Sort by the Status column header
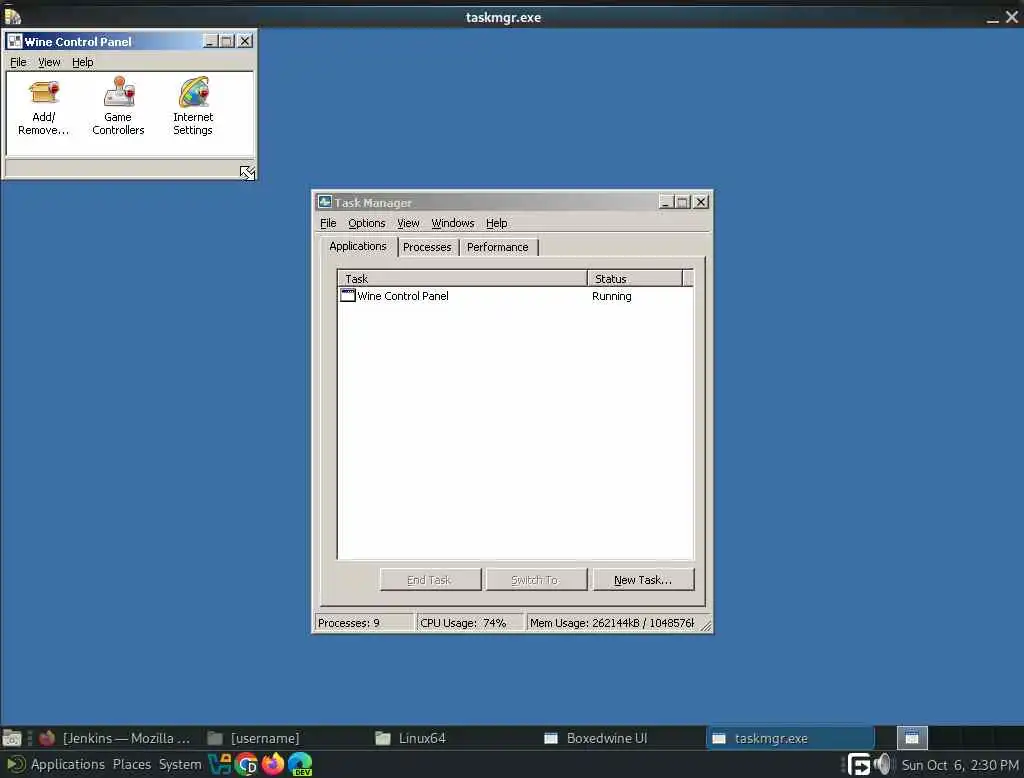Image resolution: width=1024 pixels, height=778 pixels. pos(635,279)
